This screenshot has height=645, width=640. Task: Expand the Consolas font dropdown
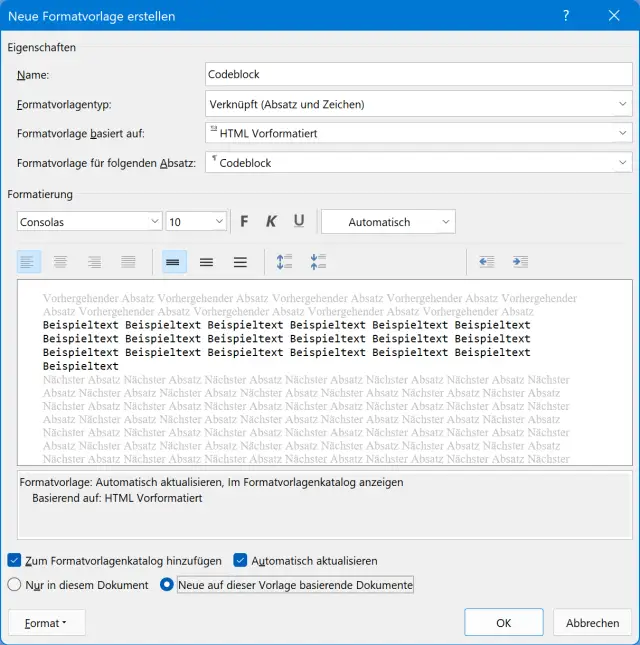tap(155, 222)
